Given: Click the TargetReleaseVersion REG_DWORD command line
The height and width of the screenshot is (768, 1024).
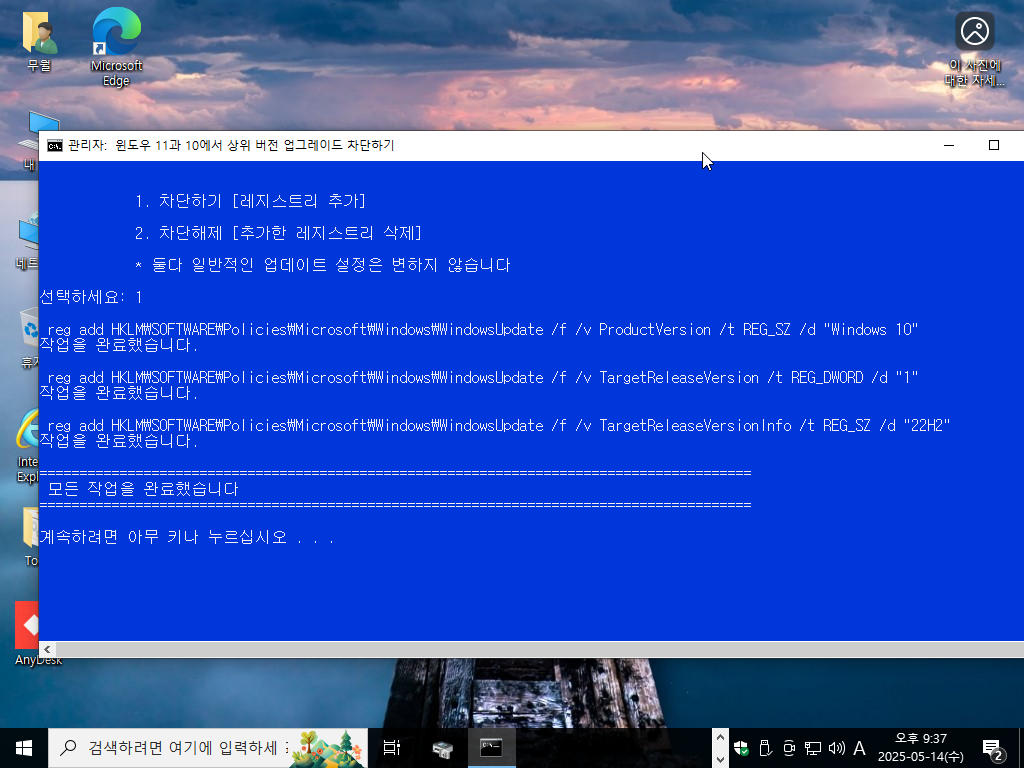Looking at the screenshot, I should pos(483,377).
